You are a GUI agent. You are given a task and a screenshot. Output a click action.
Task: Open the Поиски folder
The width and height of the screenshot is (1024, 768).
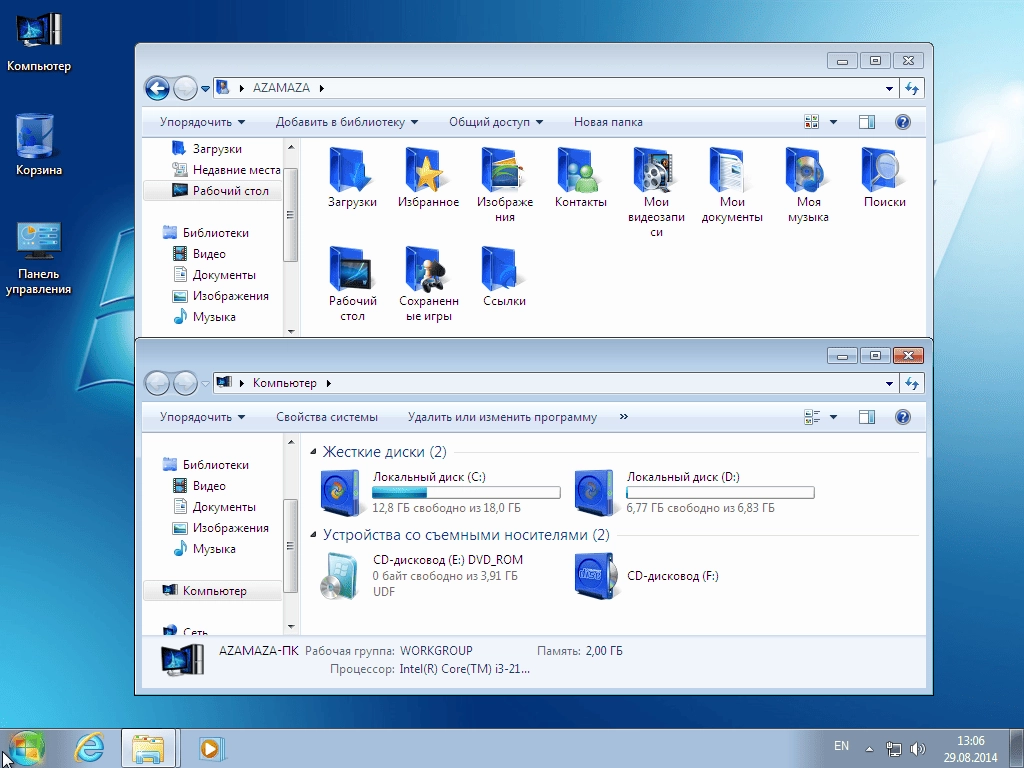tap(884, 178)
